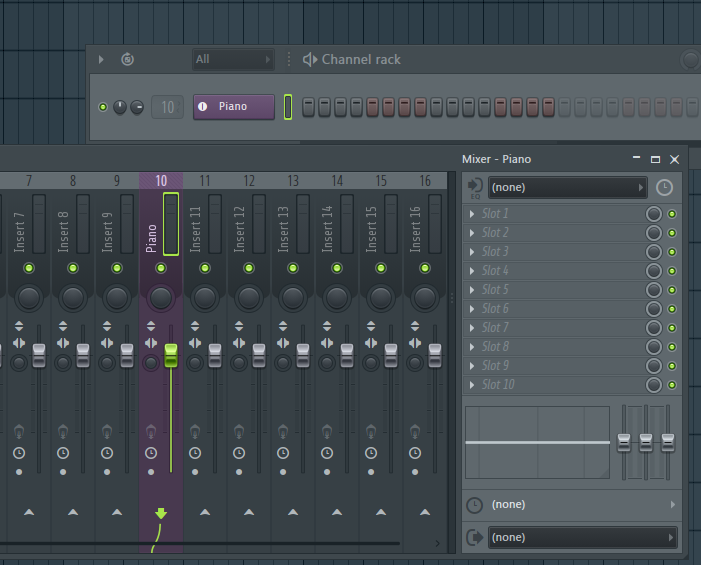Click the input latency clock icon

tap(664, 187)
